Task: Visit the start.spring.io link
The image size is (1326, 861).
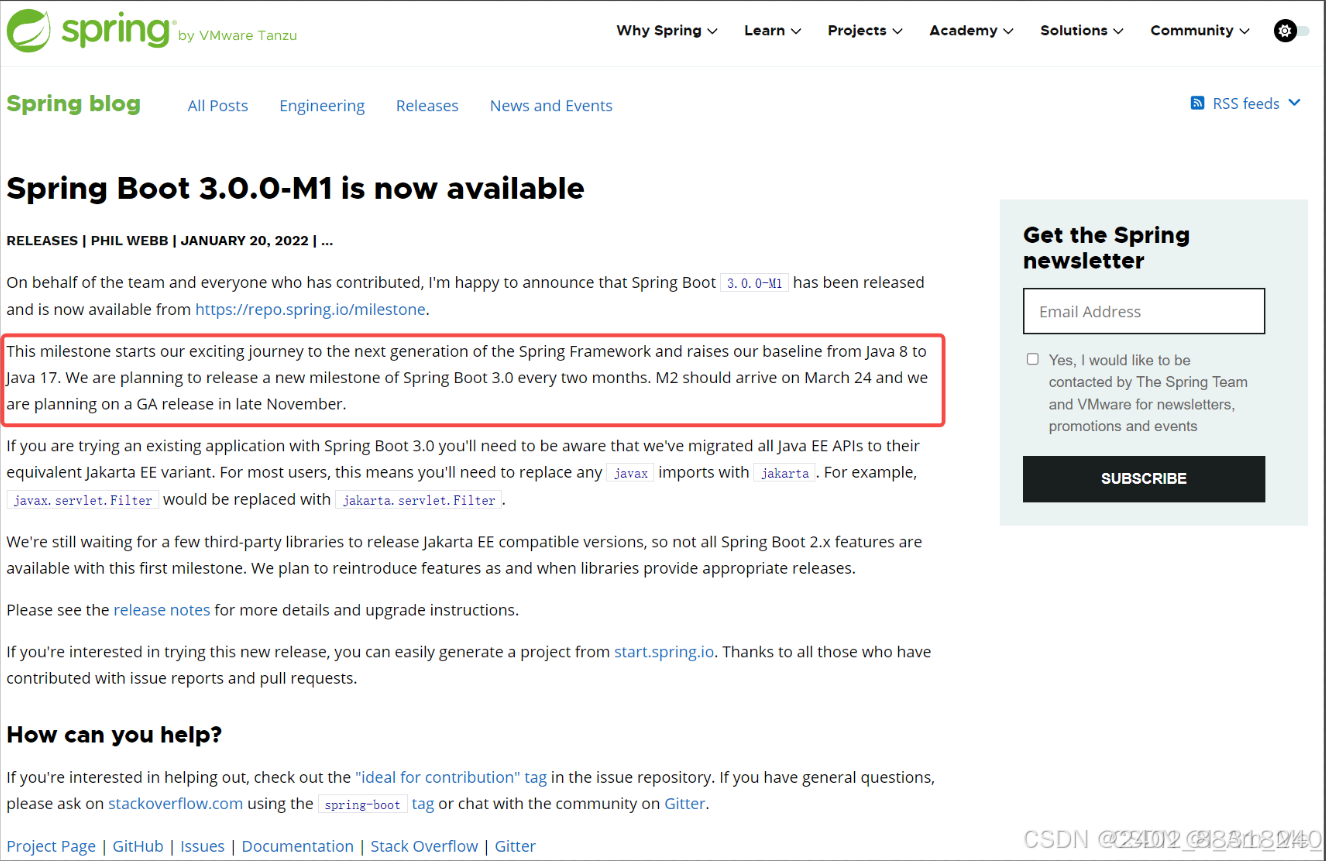Action: [x=664, y=652]
